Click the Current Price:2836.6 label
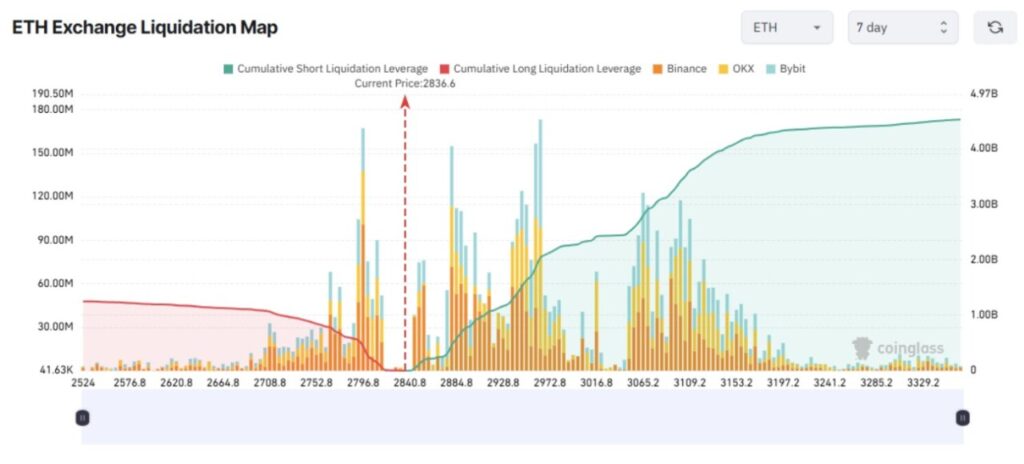 [x=405, y=84]
